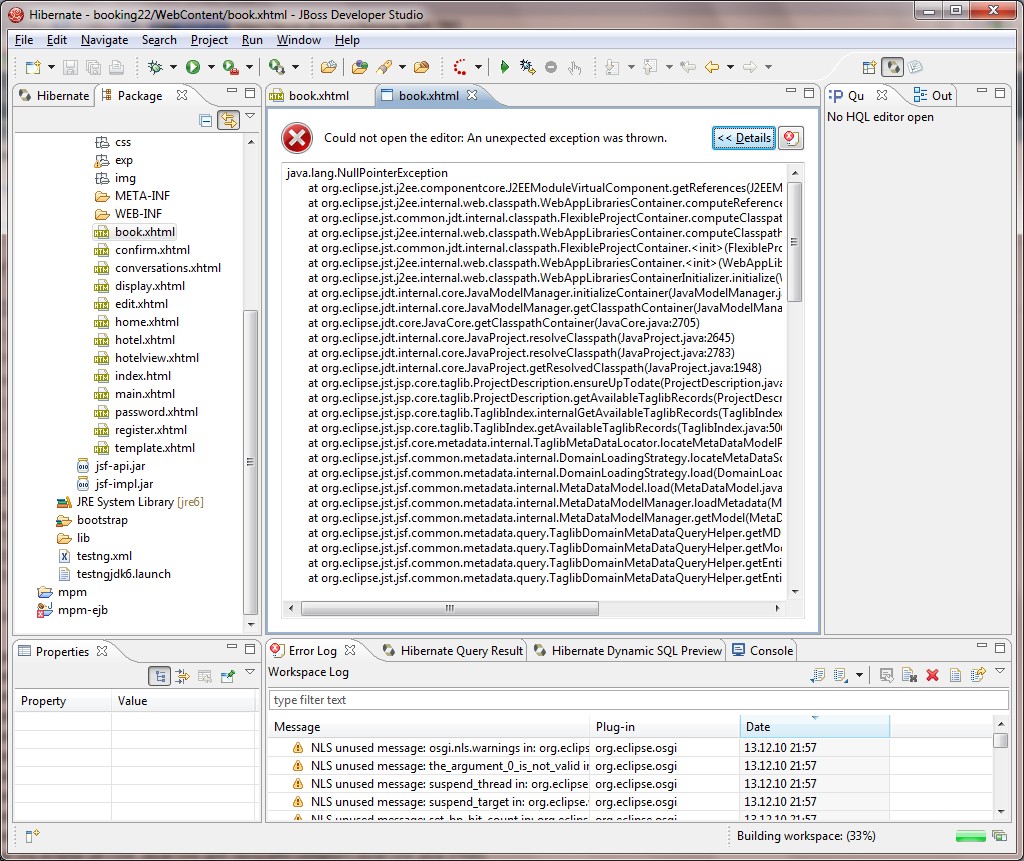
Task: Click the green Run launch icon
Action: tap(193, 67)
